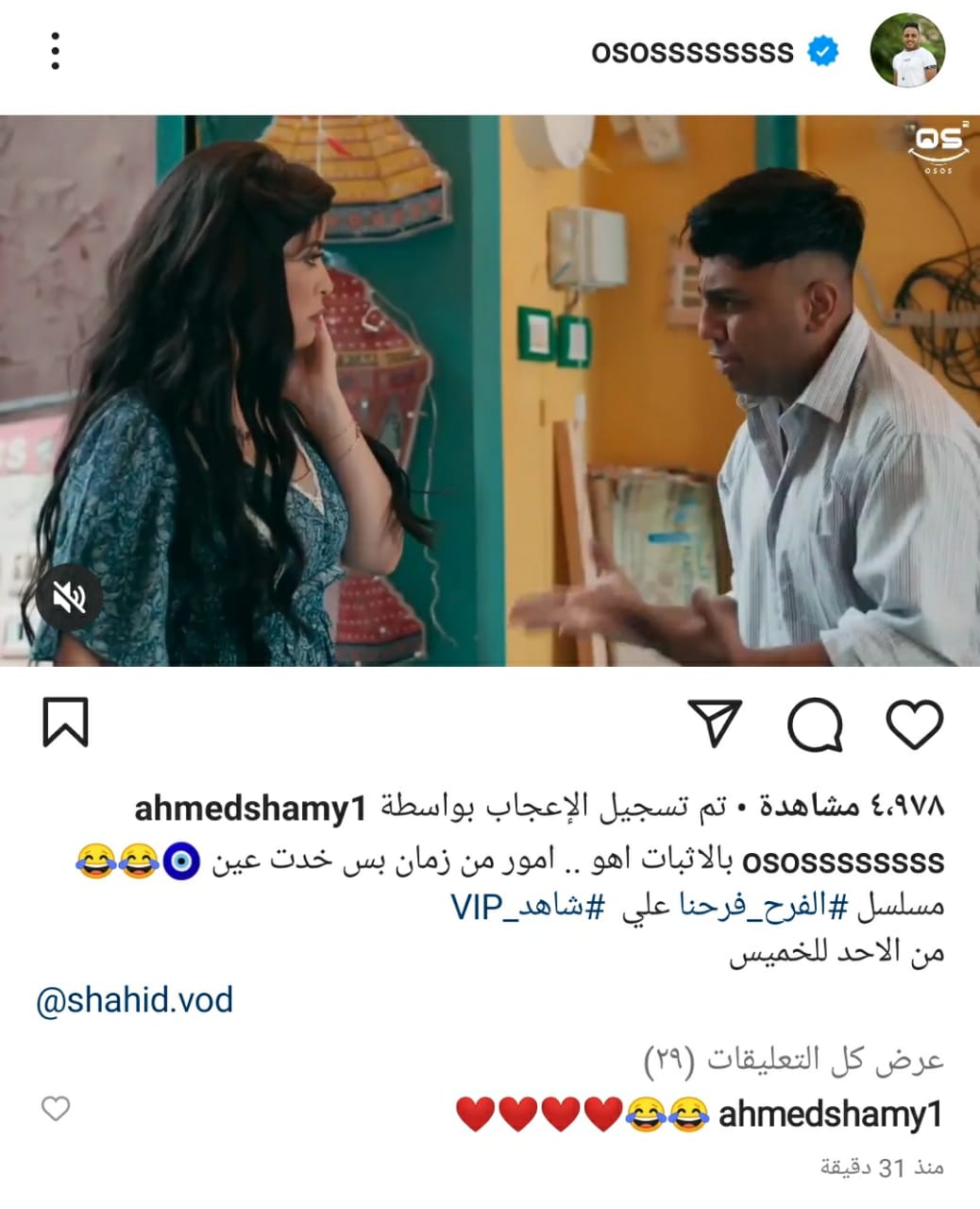
Task: Save the post with the bookmark icon
Action: (66, 723)
